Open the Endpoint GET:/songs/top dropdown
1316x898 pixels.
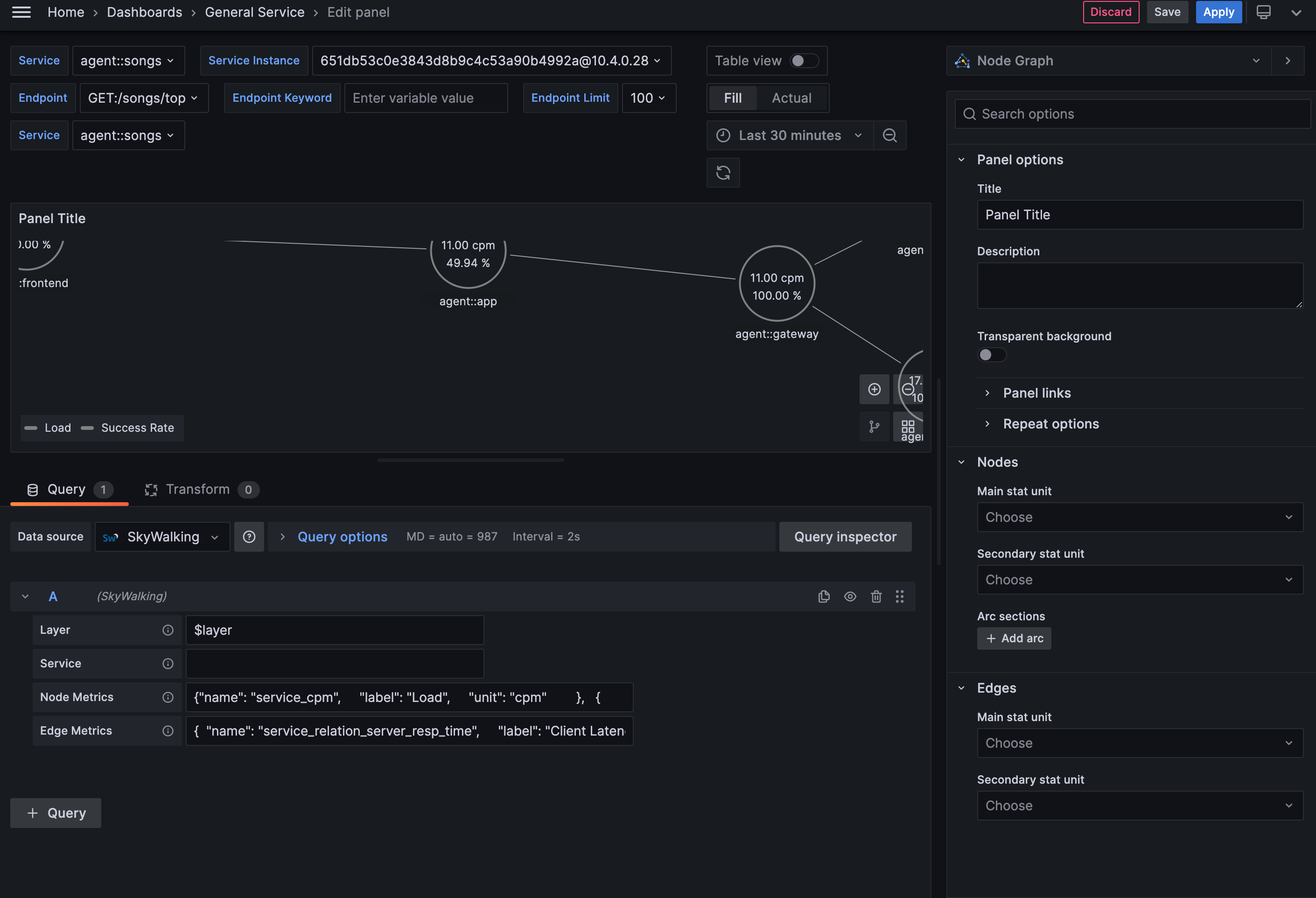144,98
